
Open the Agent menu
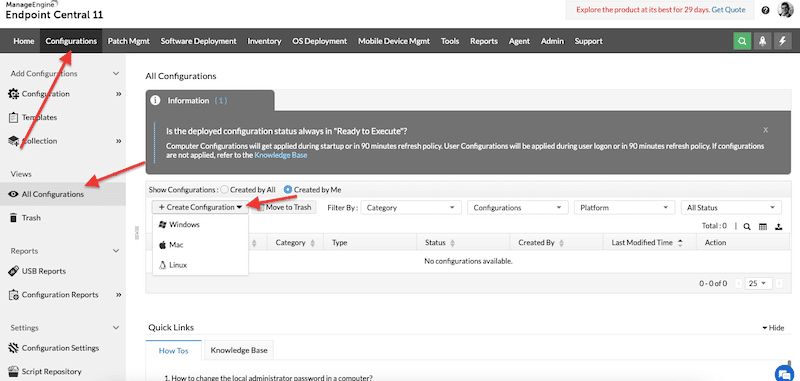point(519,41)
